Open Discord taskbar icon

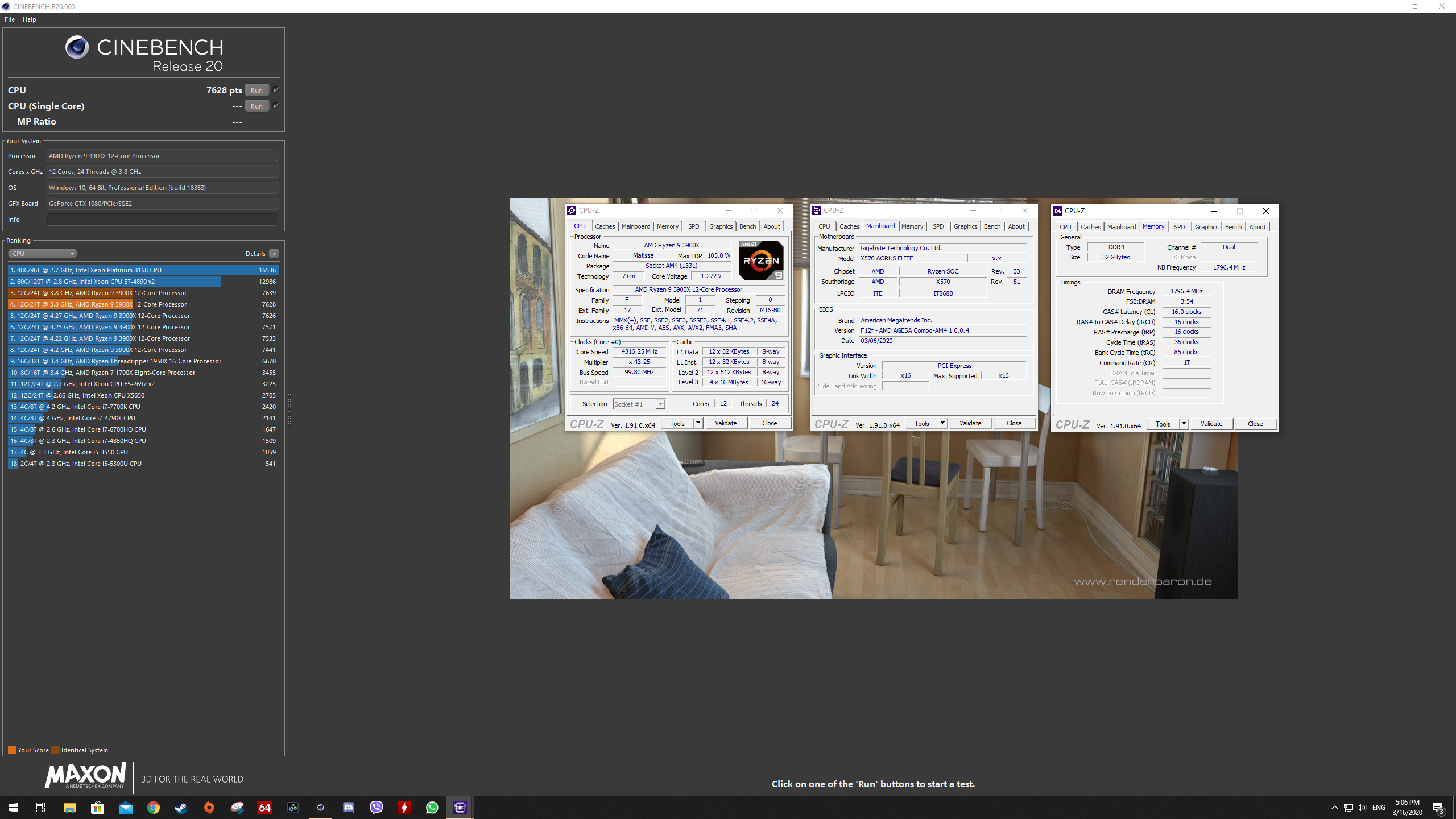point(349,807)
